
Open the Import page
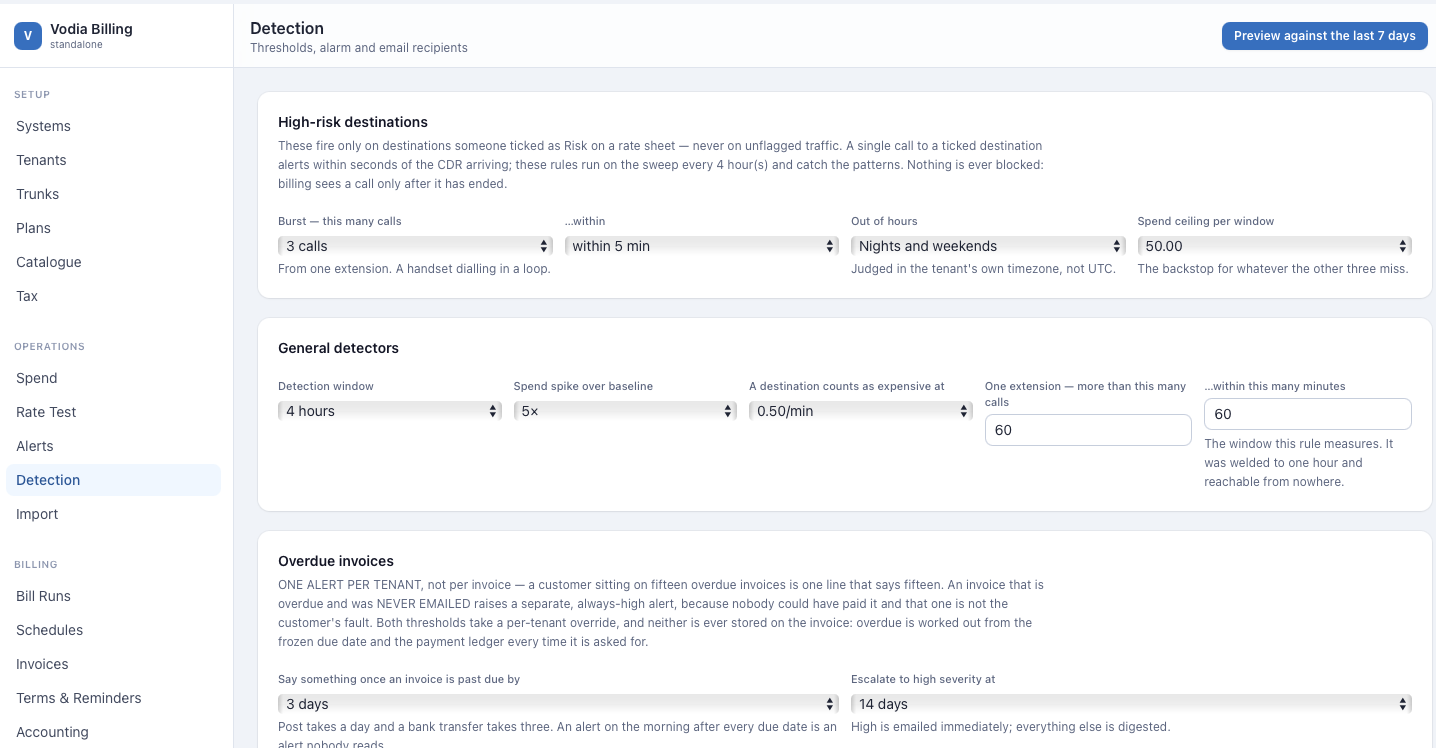(x=113, y=514)
